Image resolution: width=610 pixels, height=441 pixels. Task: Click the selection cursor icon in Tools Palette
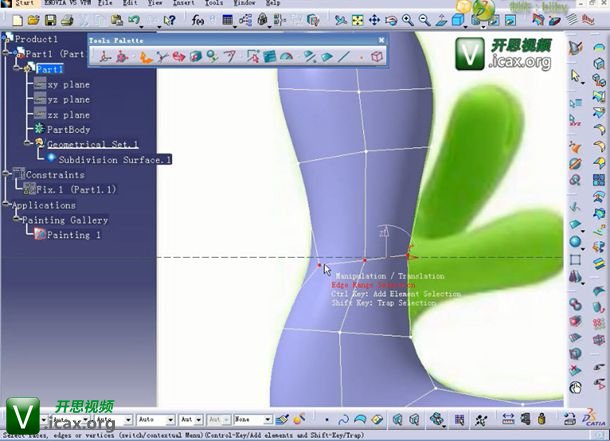pos(253,57)
